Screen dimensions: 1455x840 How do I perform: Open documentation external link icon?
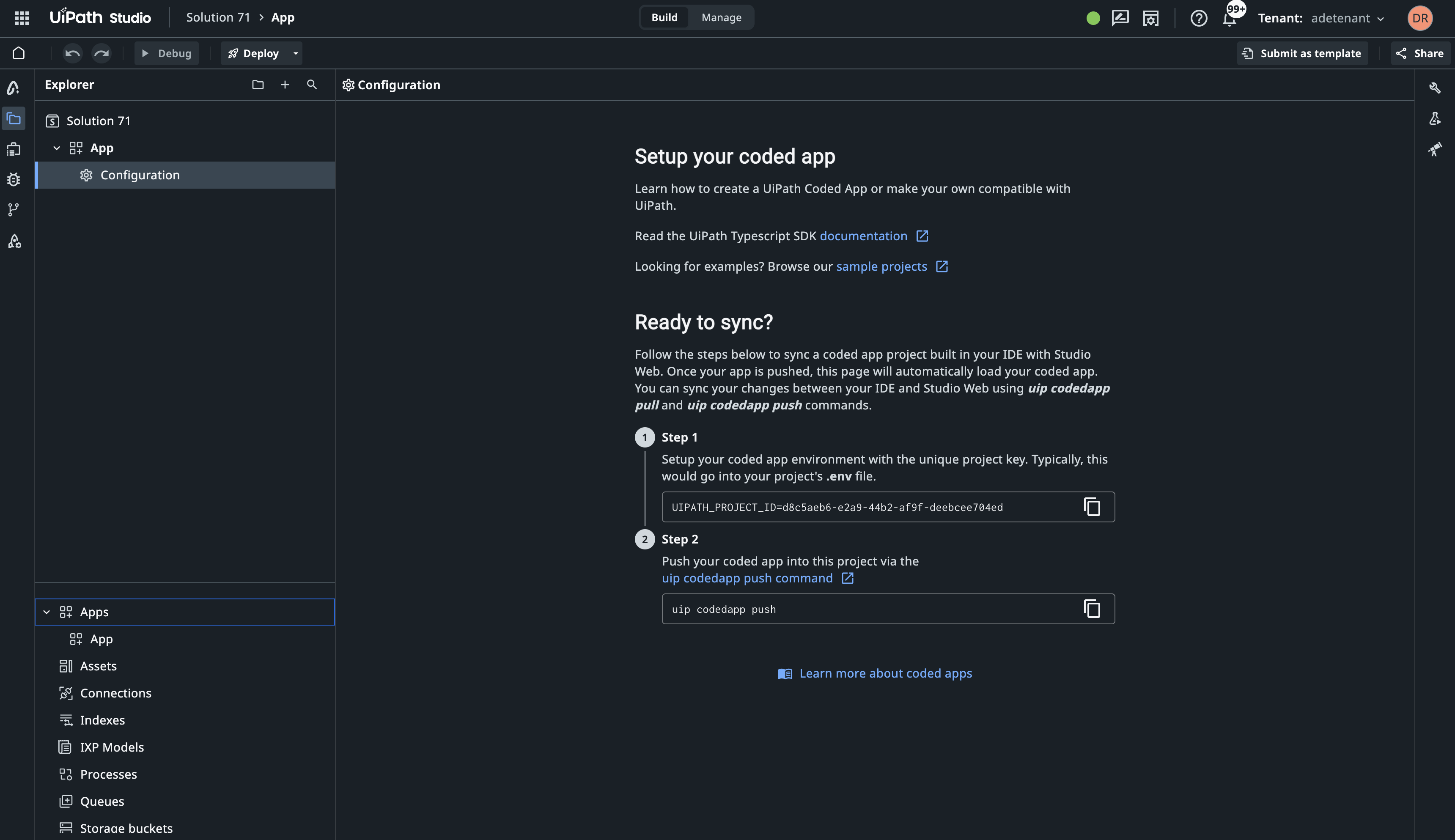click(x=922, y=236)
